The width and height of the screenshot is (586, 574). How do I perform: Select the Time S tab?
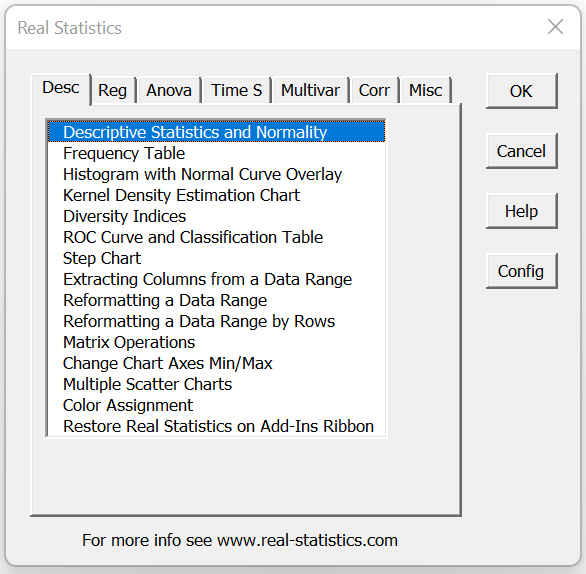pyautogui.click(x=236, y=90)
